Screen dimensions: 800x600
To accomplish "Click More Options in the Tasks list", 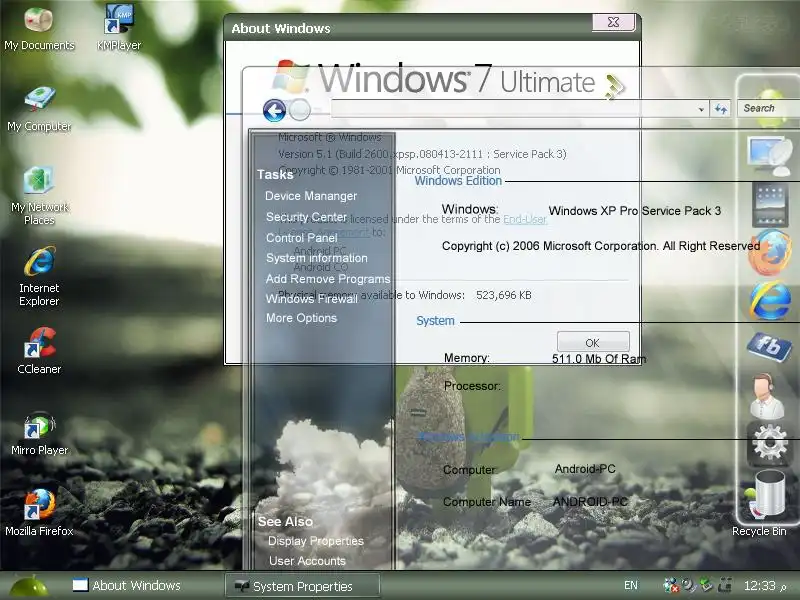I will pos(301,318).
